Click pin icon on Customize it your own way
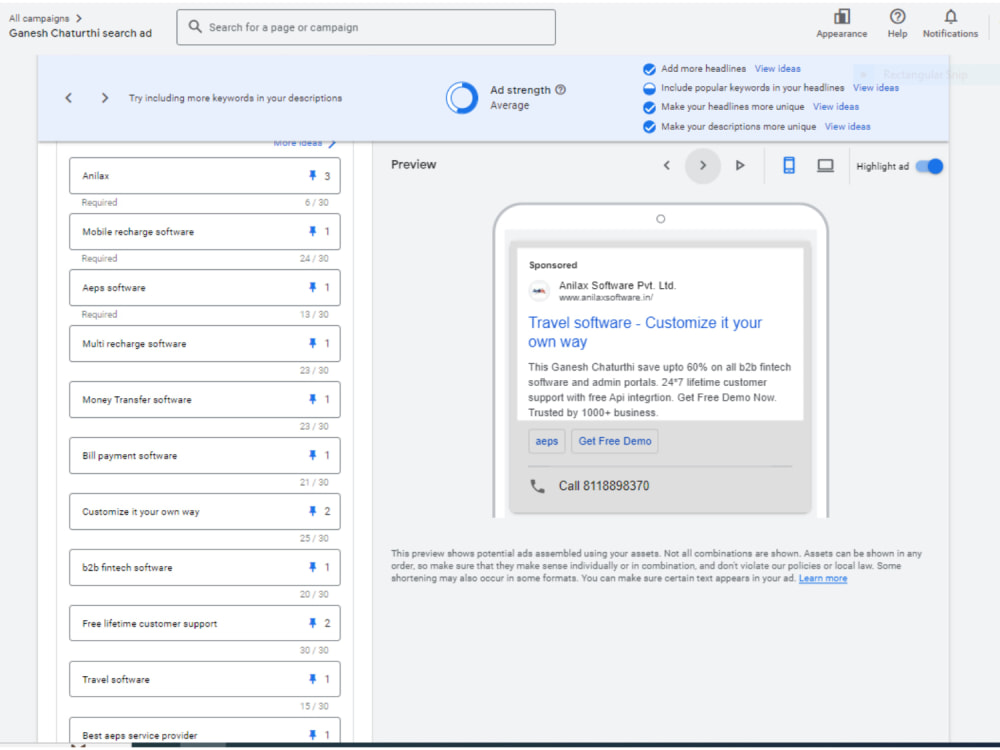The image size is (1000, 750). click(x=312, y=511)
